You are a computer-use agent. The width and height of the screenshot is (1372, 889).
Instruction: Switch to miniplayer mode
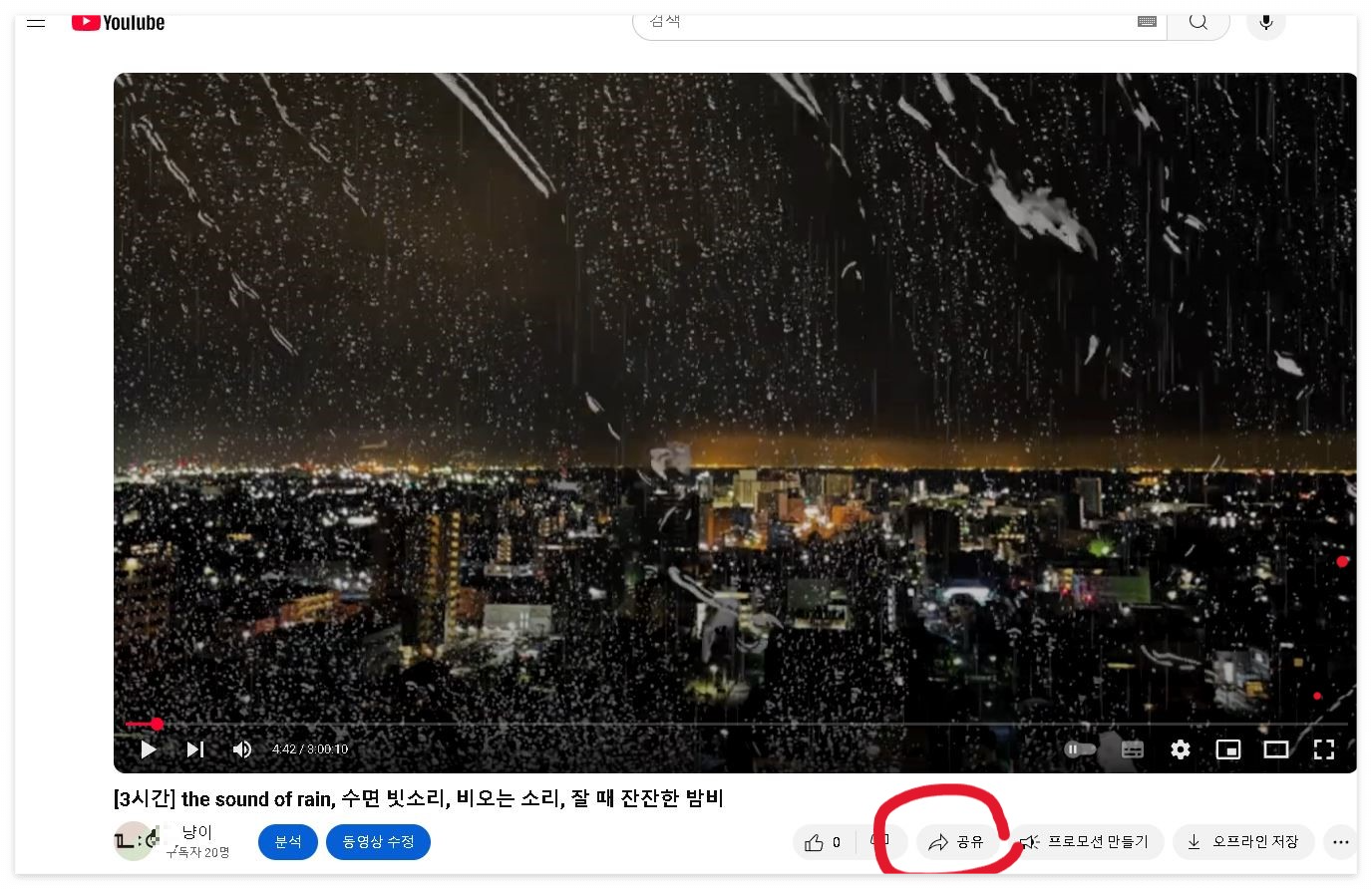[x=1228, y=749]
